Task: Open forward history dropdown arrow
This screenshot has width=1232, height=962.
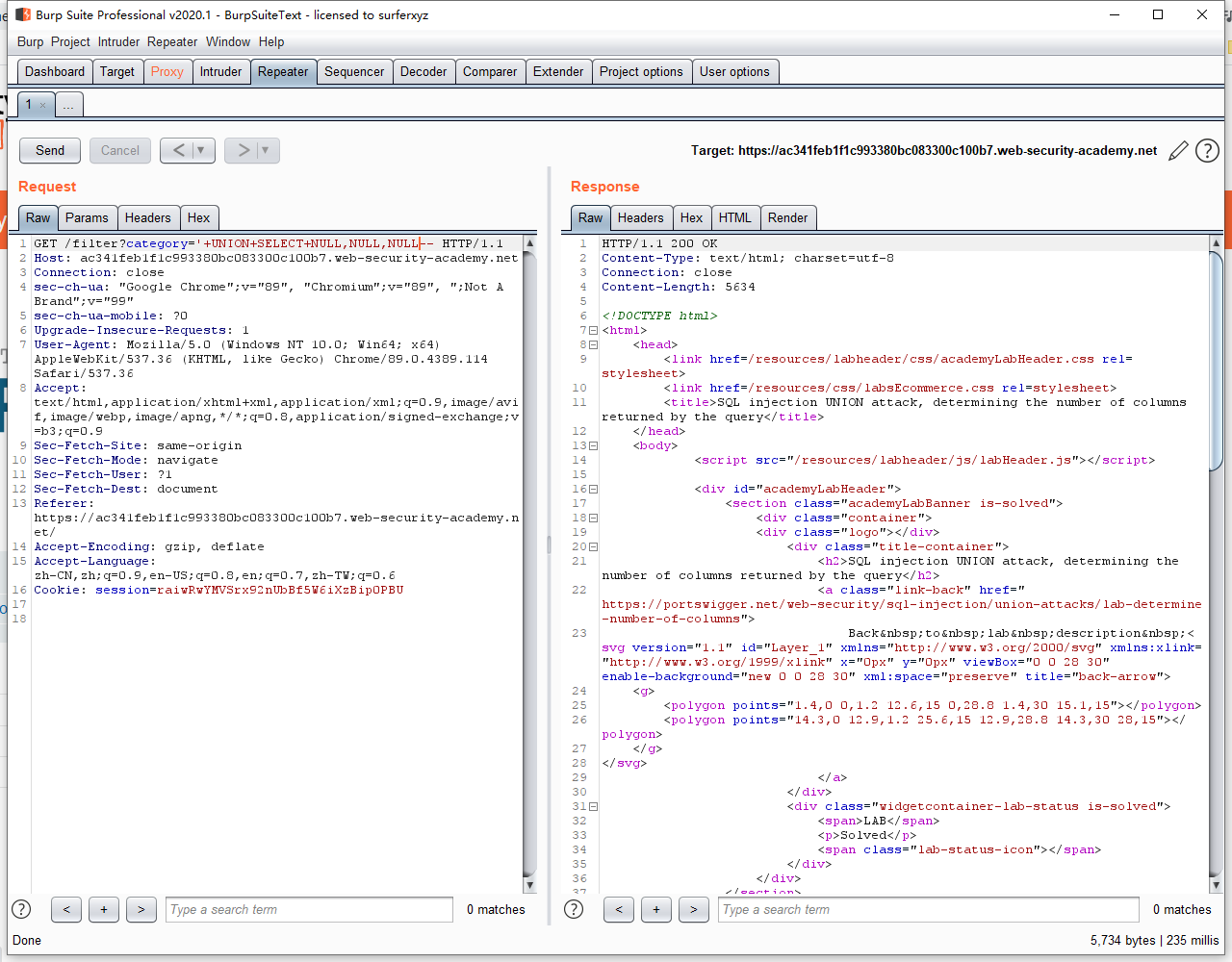Action: tap(266, 150)
